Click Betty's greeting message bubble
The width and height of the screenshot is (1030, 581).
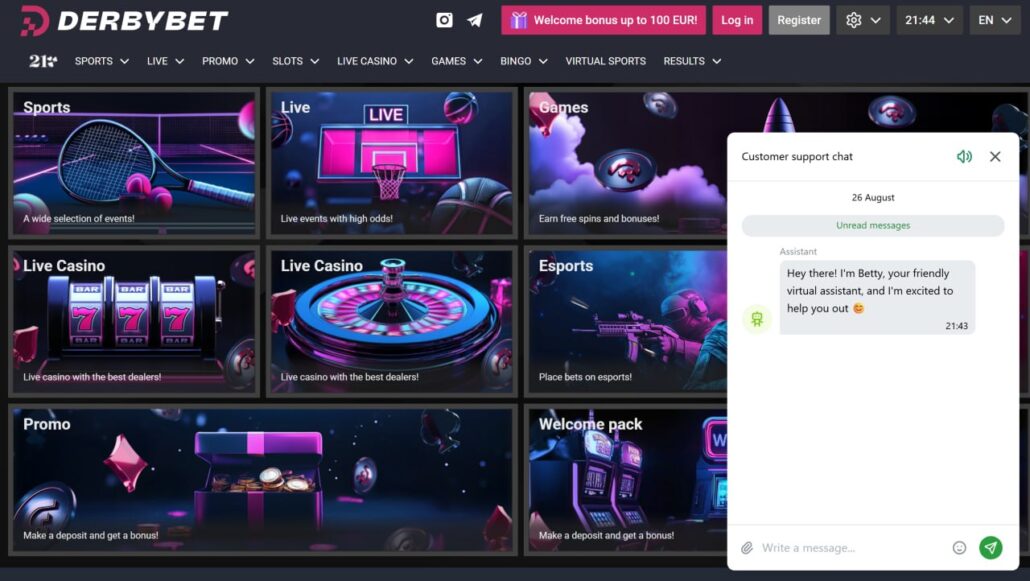click(877, 298)
